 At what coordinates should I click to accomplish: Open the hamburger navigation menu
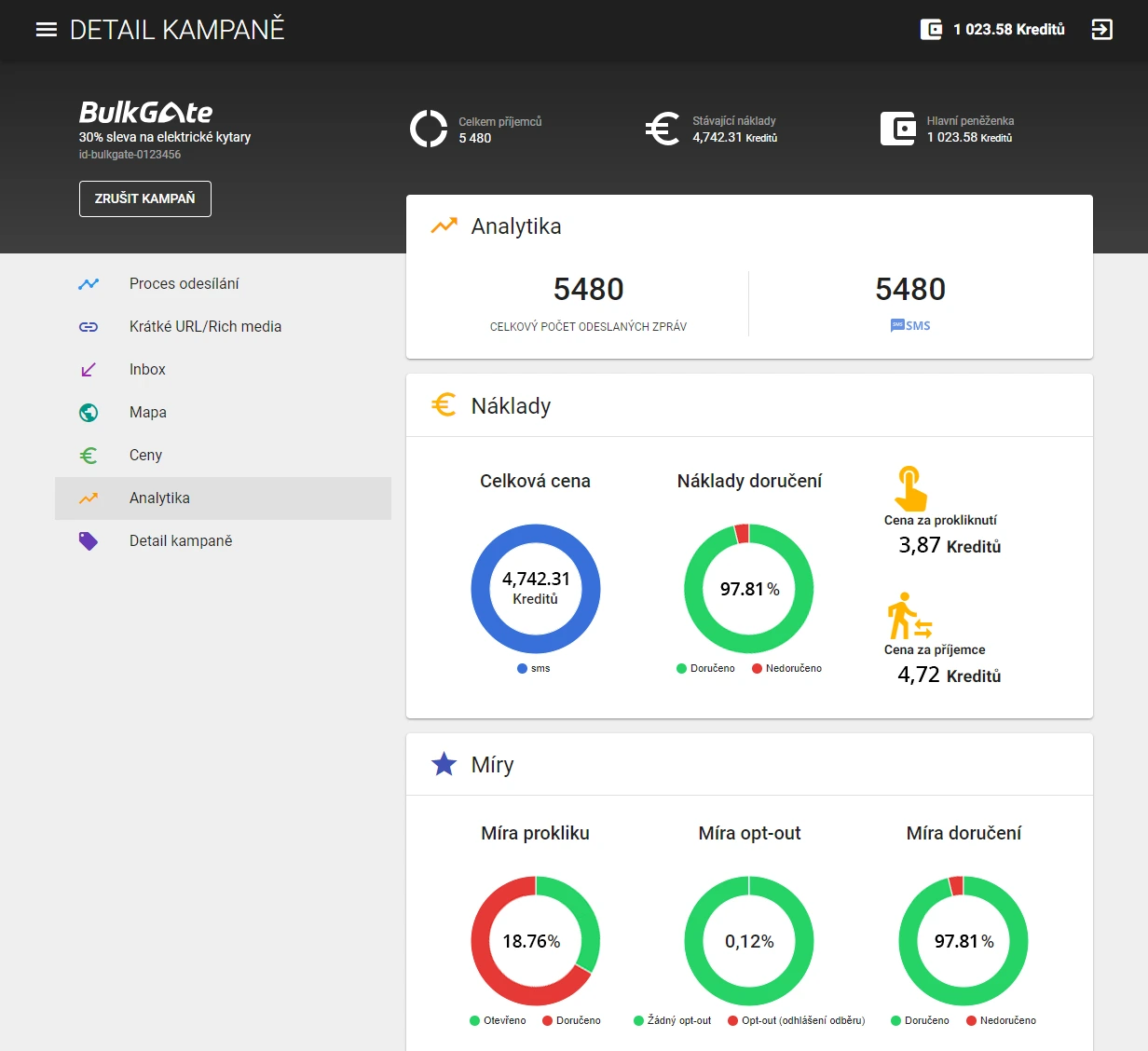click(x=47, y=30)
